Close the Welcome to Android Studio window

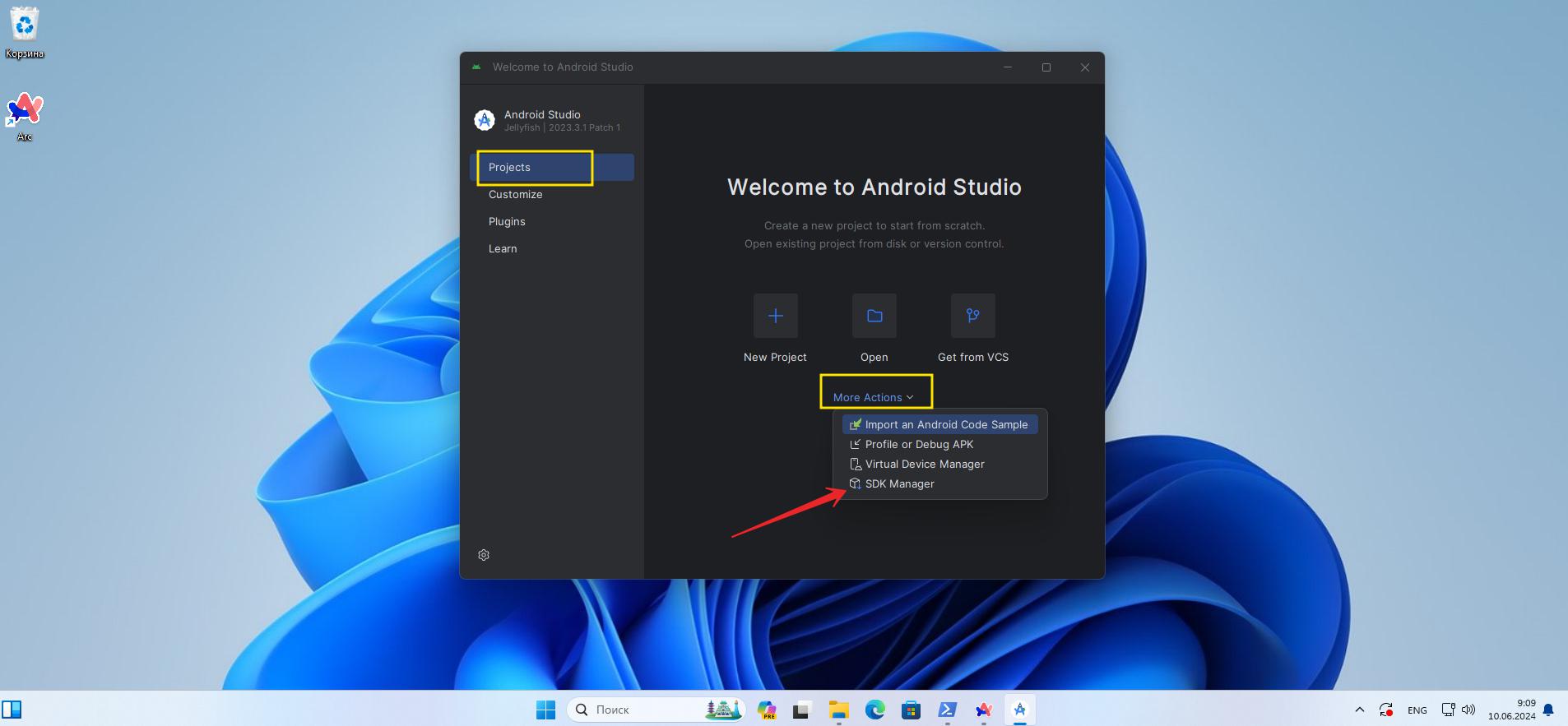pyautogui.click(x=1085, y=67)
